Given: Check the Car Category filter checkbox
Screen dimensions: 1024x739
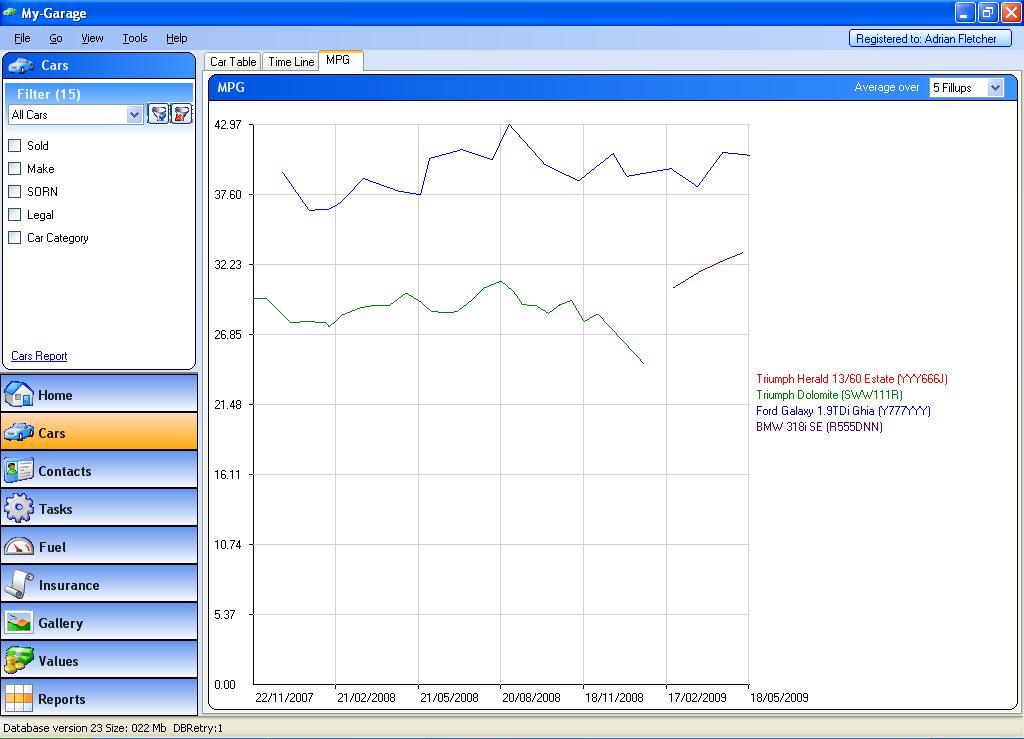Looking at the screenshot, I should (x=15, y=237).
